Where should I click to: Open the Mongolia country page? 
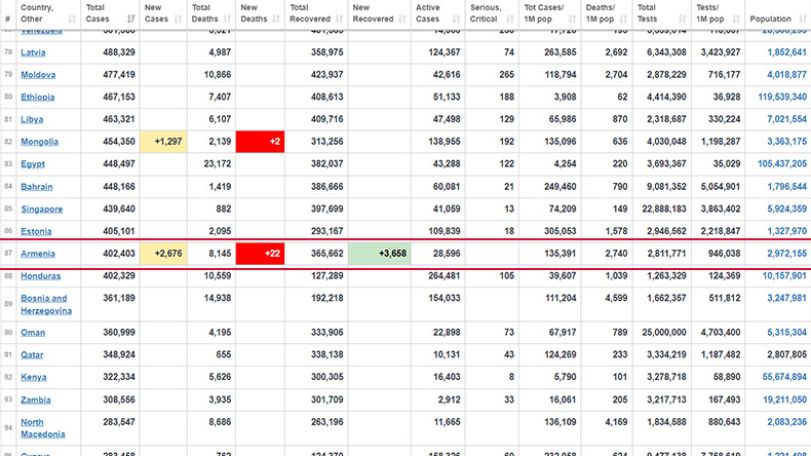click(x=39, y=142)
